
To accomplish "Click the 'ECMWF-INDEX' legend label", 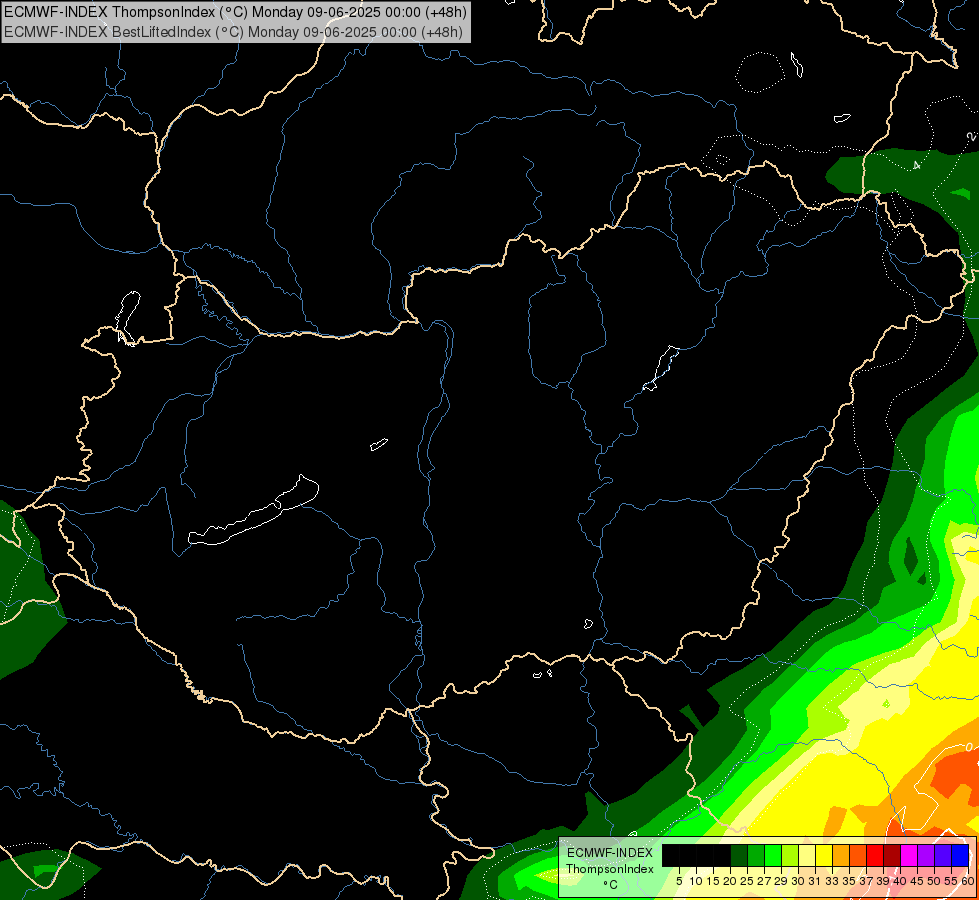I will pos(610,853).
